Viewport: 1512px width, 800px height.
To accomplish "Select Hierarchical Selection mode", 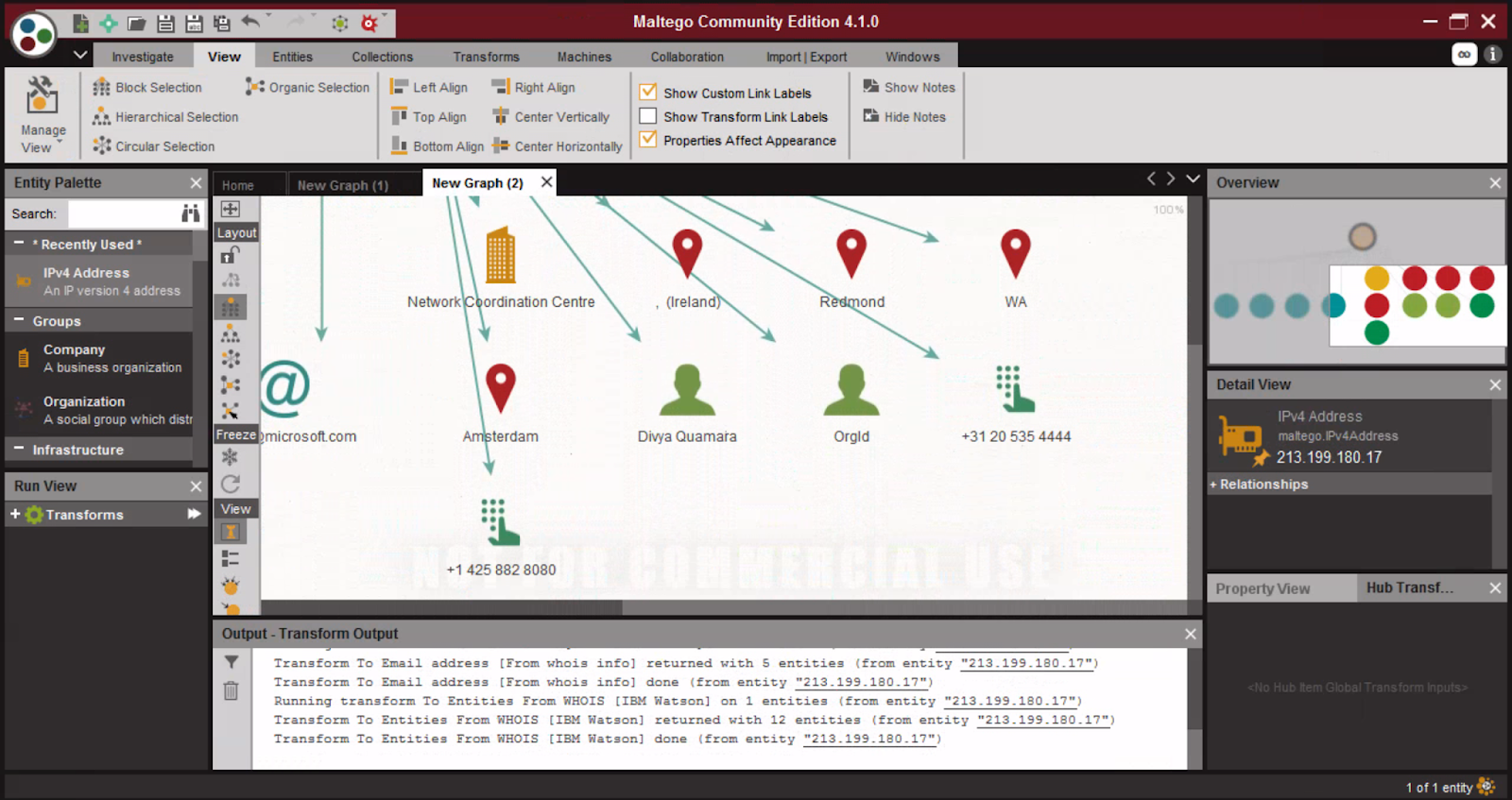I will click(x=165, y=117).
